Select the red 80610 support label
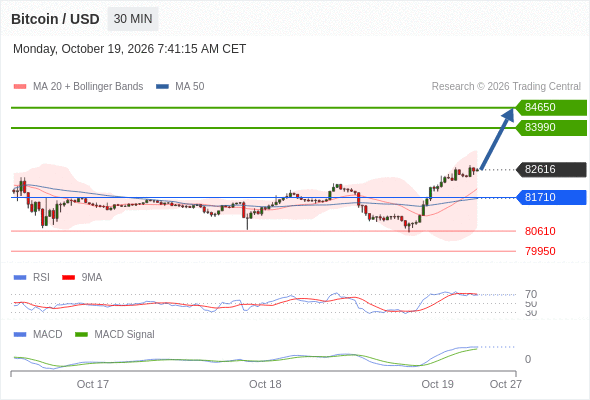 pos(540,231)
